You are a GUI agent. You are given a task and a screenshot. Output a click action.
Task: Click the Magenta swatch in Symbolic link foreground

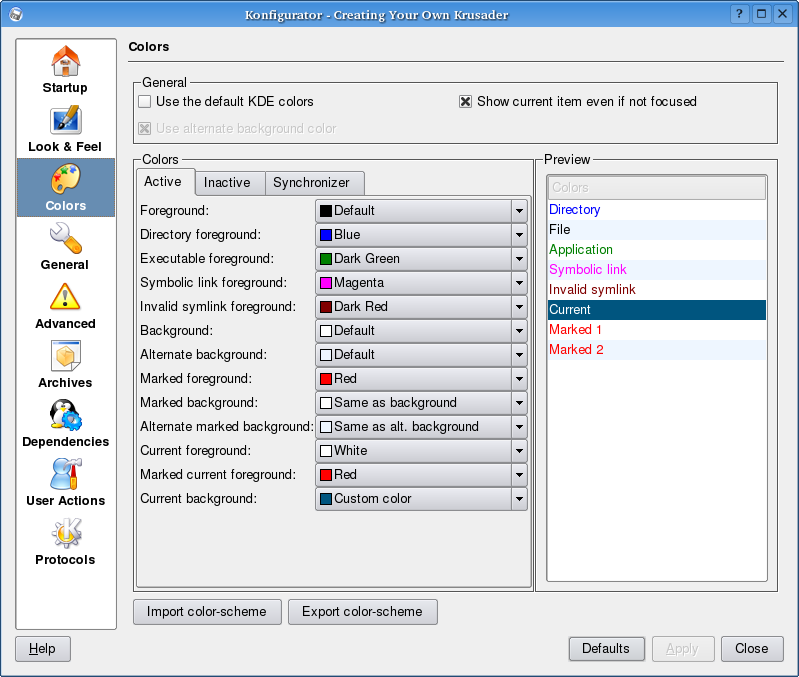pos(326,283)
